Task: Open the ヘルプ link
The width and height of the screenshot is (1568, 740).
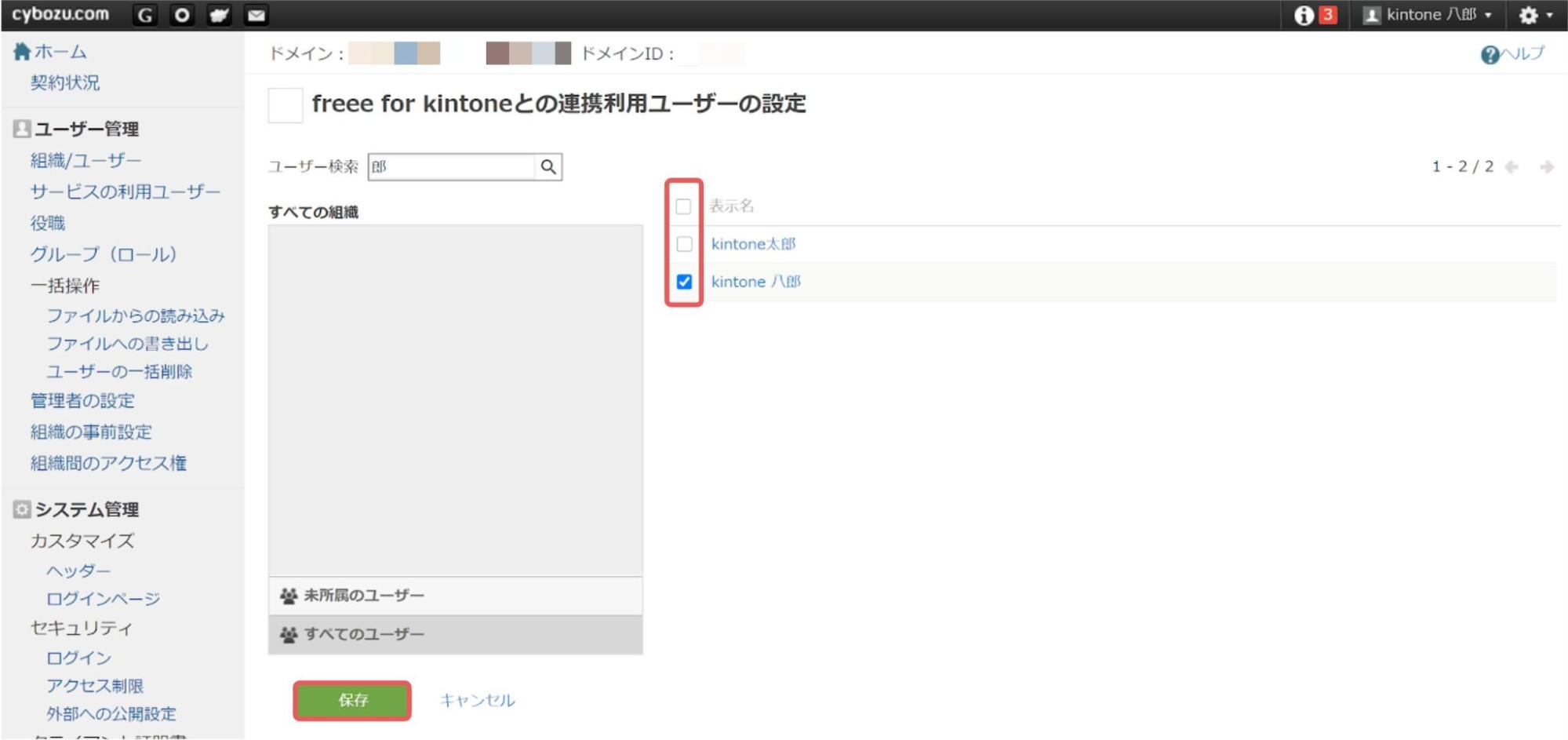Action: tap(1523, 53)
